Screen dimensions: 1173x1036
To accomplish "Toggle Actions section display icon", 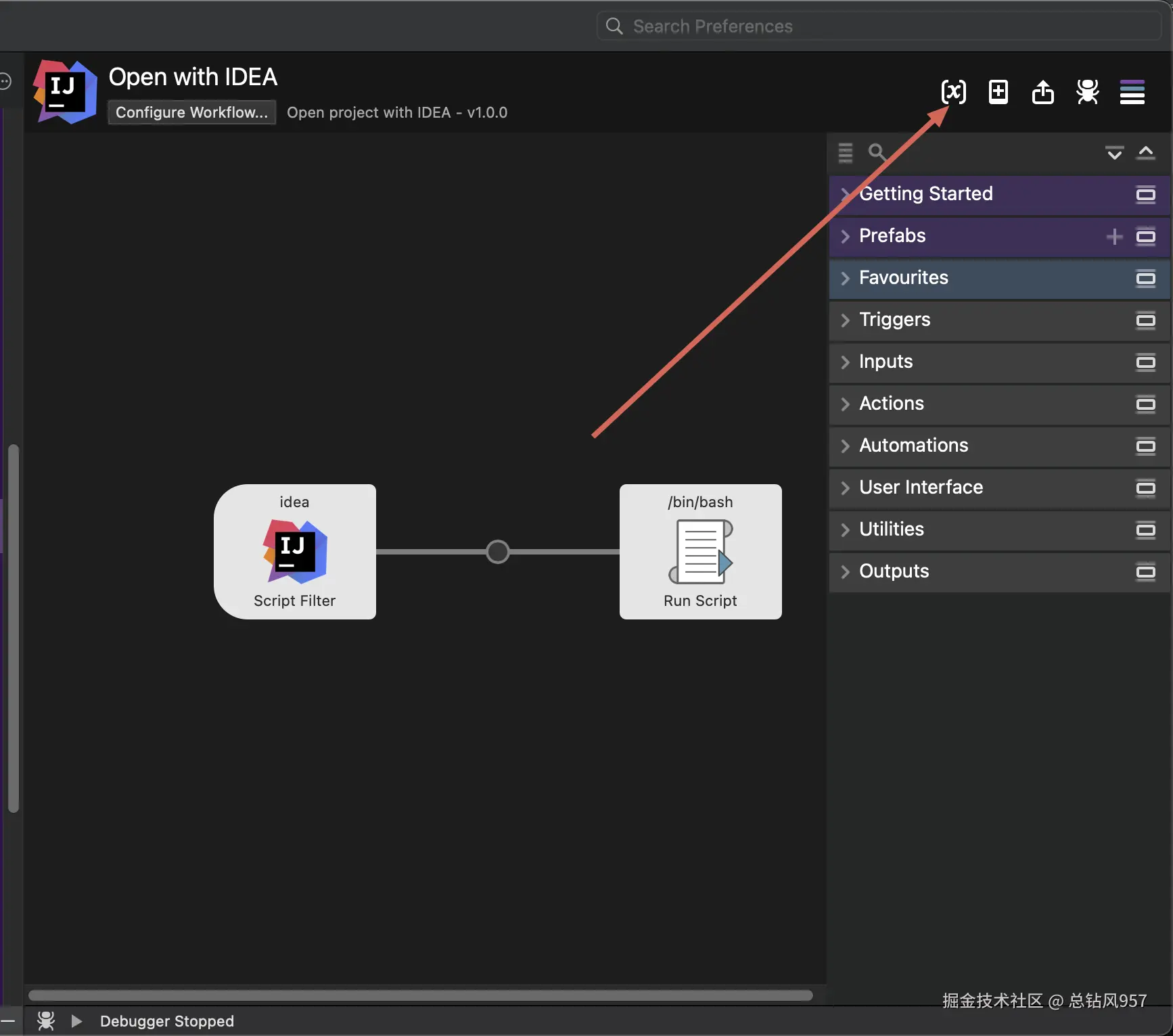I will pos(1145,404).
